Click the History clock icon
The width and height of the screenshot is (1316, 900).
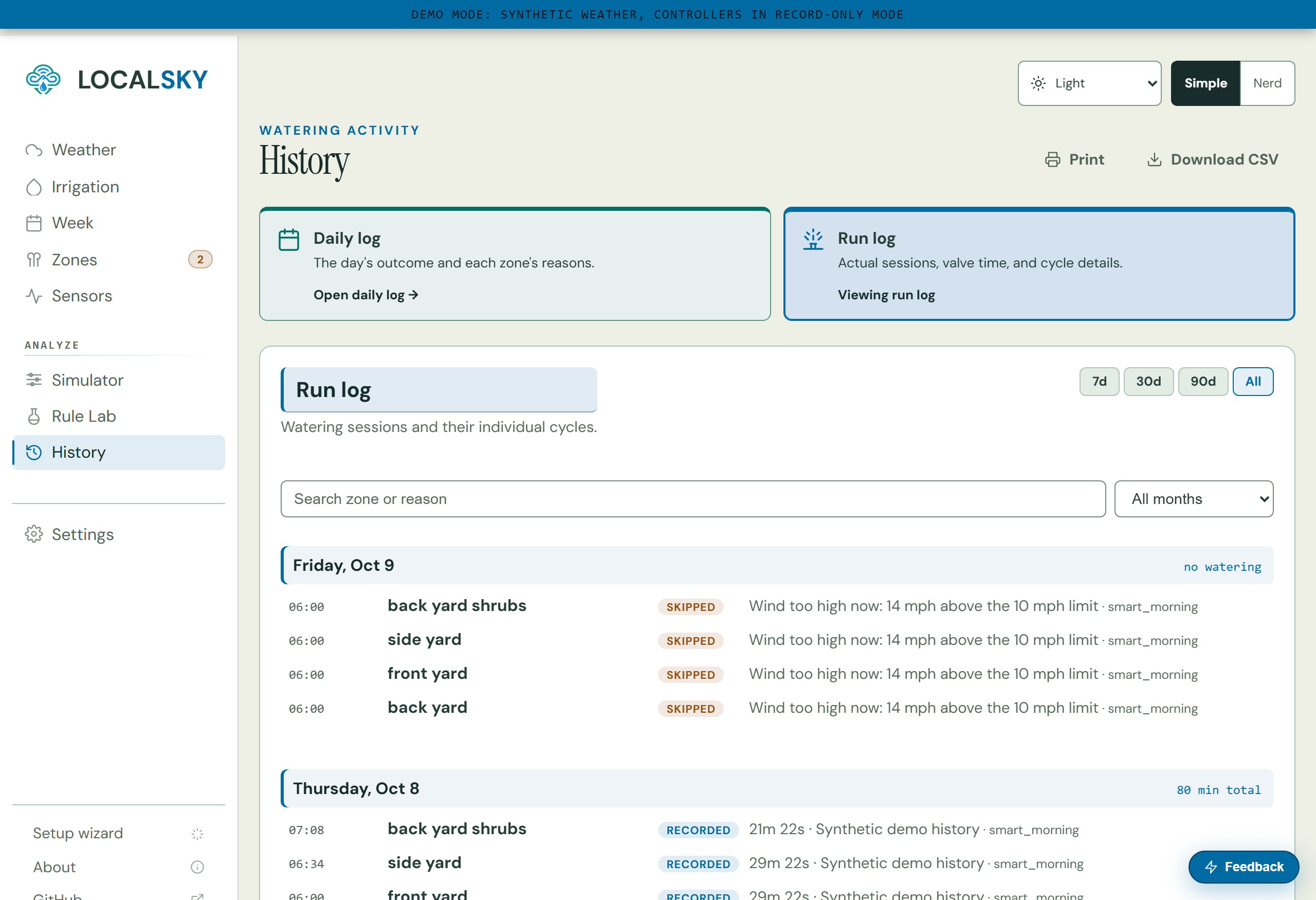pos(34,453)
